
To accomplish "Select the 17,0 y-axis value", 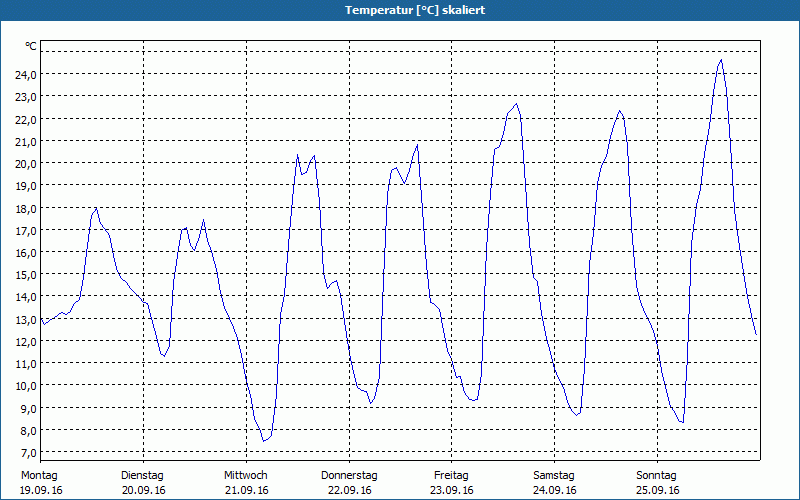I will tap(26, 230).
